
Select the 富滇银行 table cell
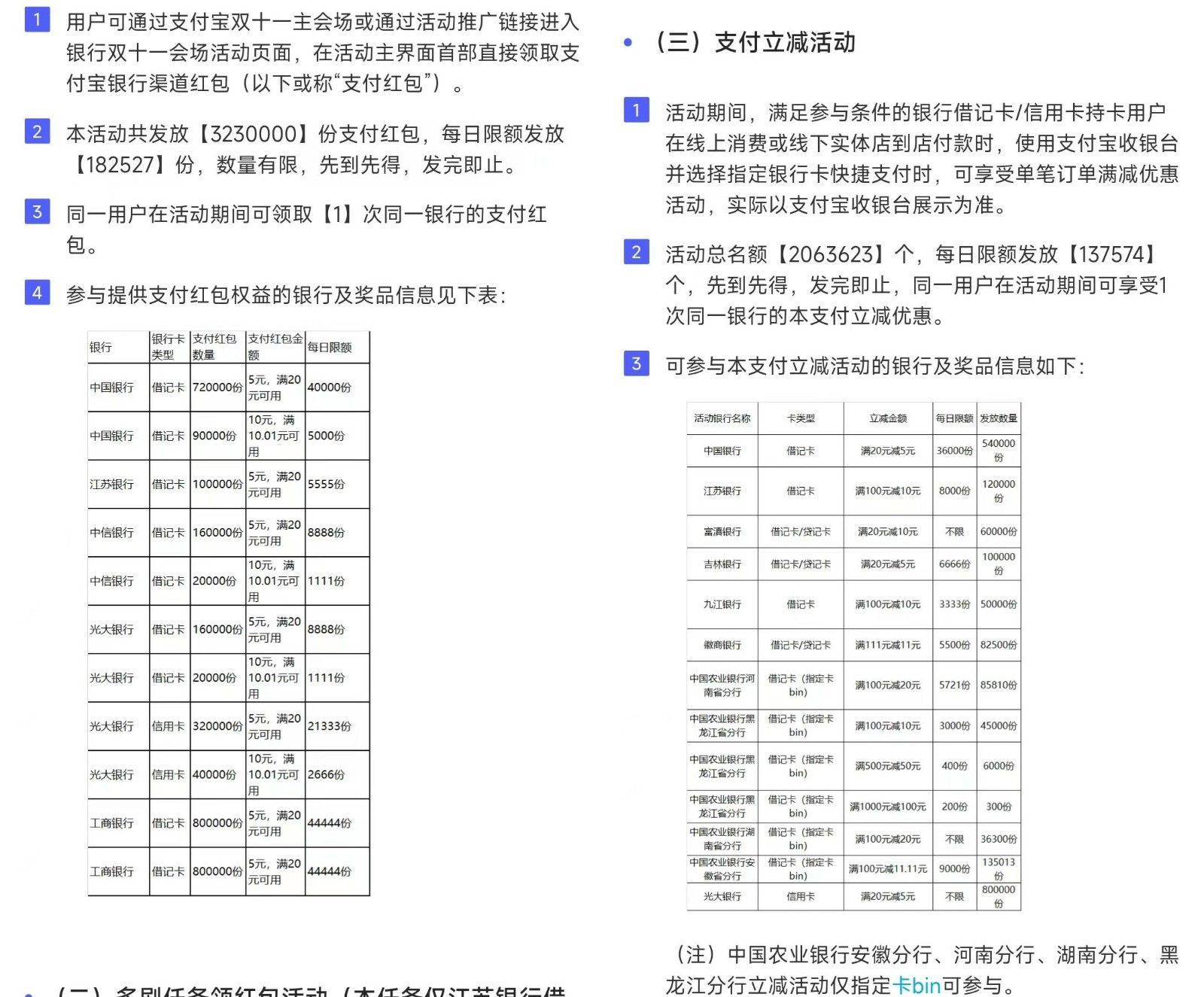[722, 531]
